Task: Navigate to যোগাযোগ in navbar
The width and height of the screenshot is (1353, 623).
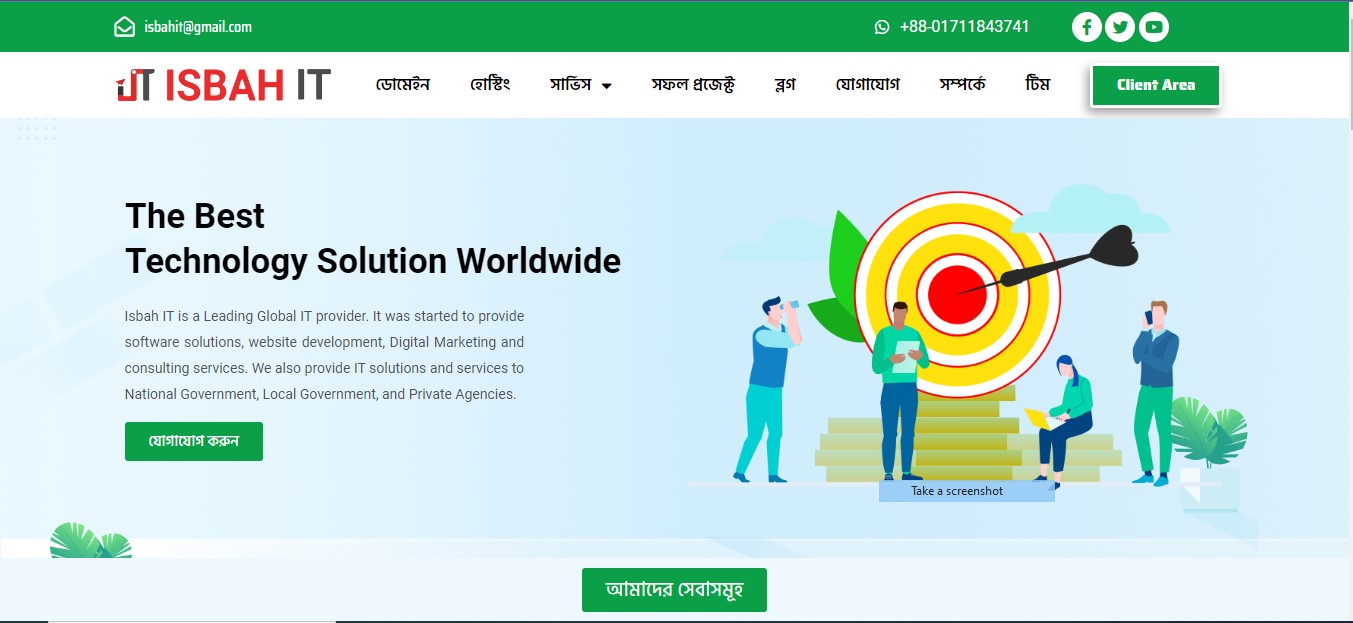Action: (867, 85)
